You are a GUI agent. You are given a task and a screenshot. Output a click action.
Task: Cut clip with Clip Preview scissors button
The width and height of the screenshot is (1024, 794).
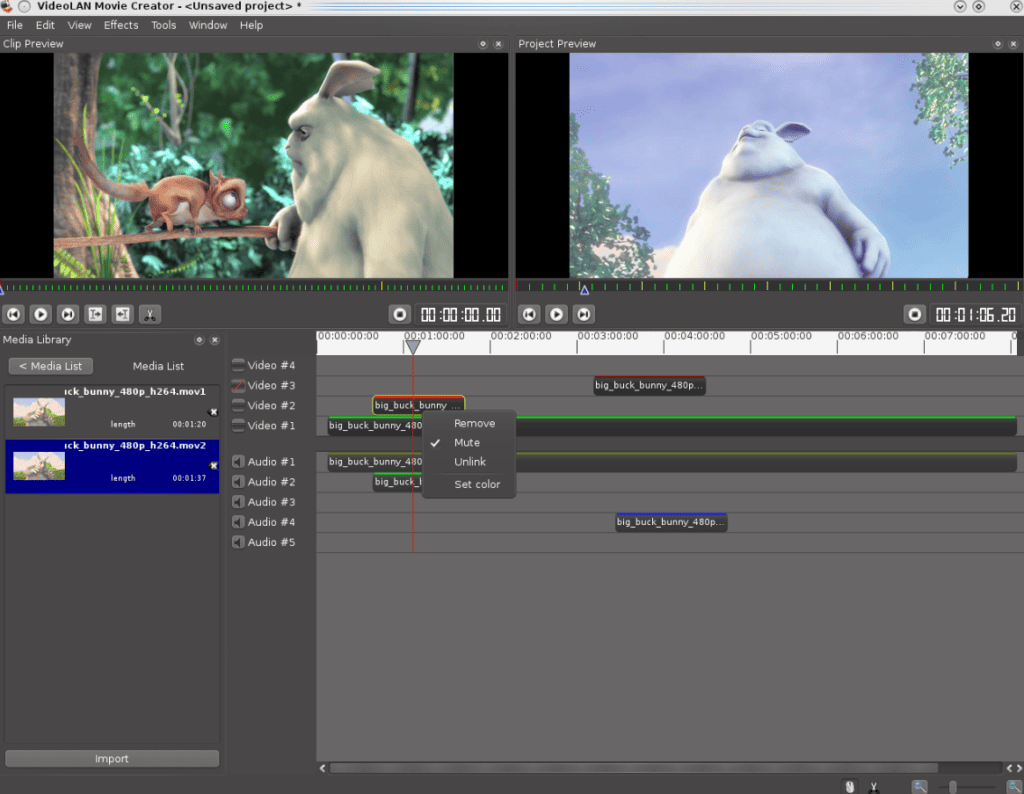coord(150,315)
